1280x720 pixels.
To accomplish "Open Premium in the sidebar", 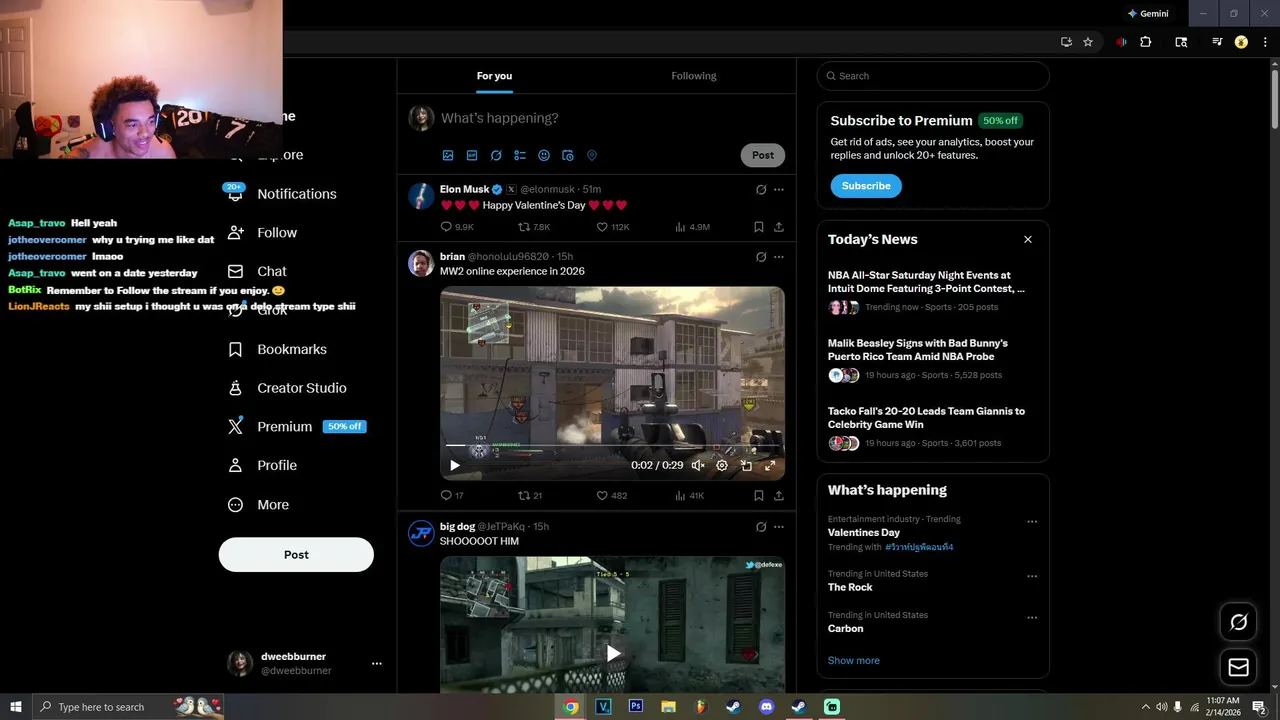I will click(x=296, y=427).
